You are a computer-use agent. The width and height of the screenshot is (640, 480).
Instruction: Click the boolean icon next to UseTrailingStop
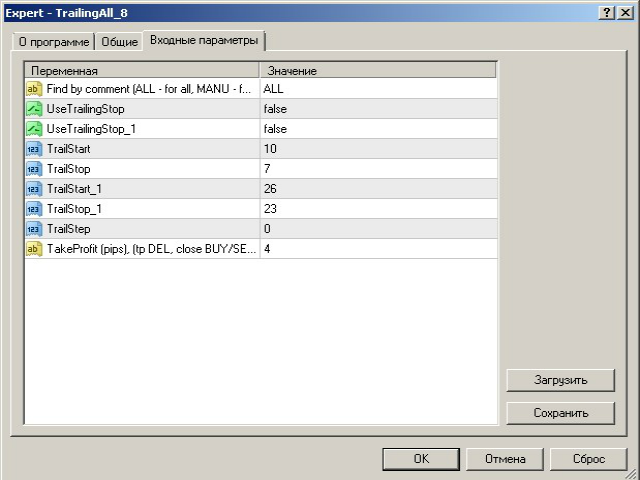[34, 109]
